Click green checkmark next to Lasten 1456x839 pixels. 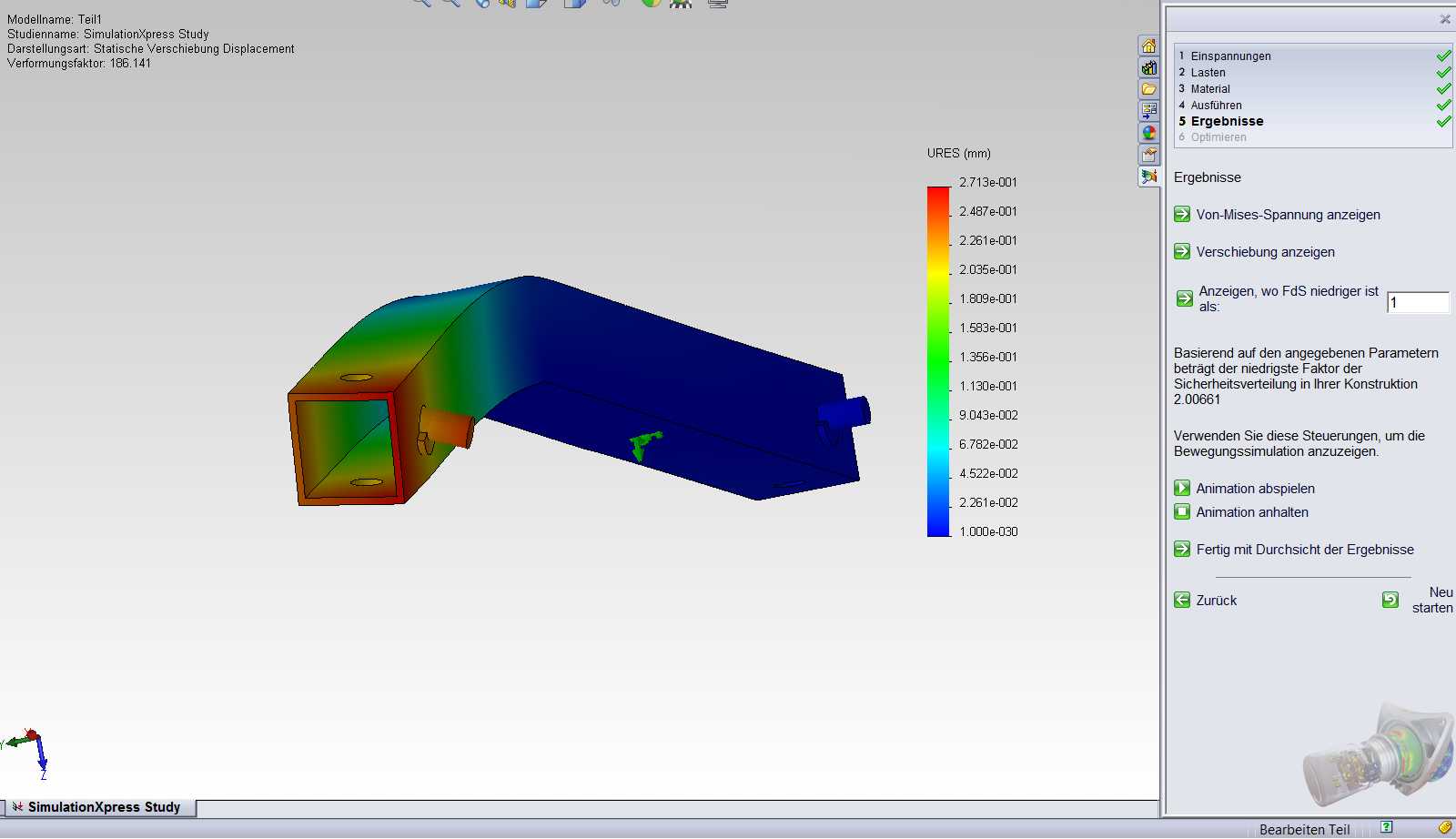click(1443, 72)
